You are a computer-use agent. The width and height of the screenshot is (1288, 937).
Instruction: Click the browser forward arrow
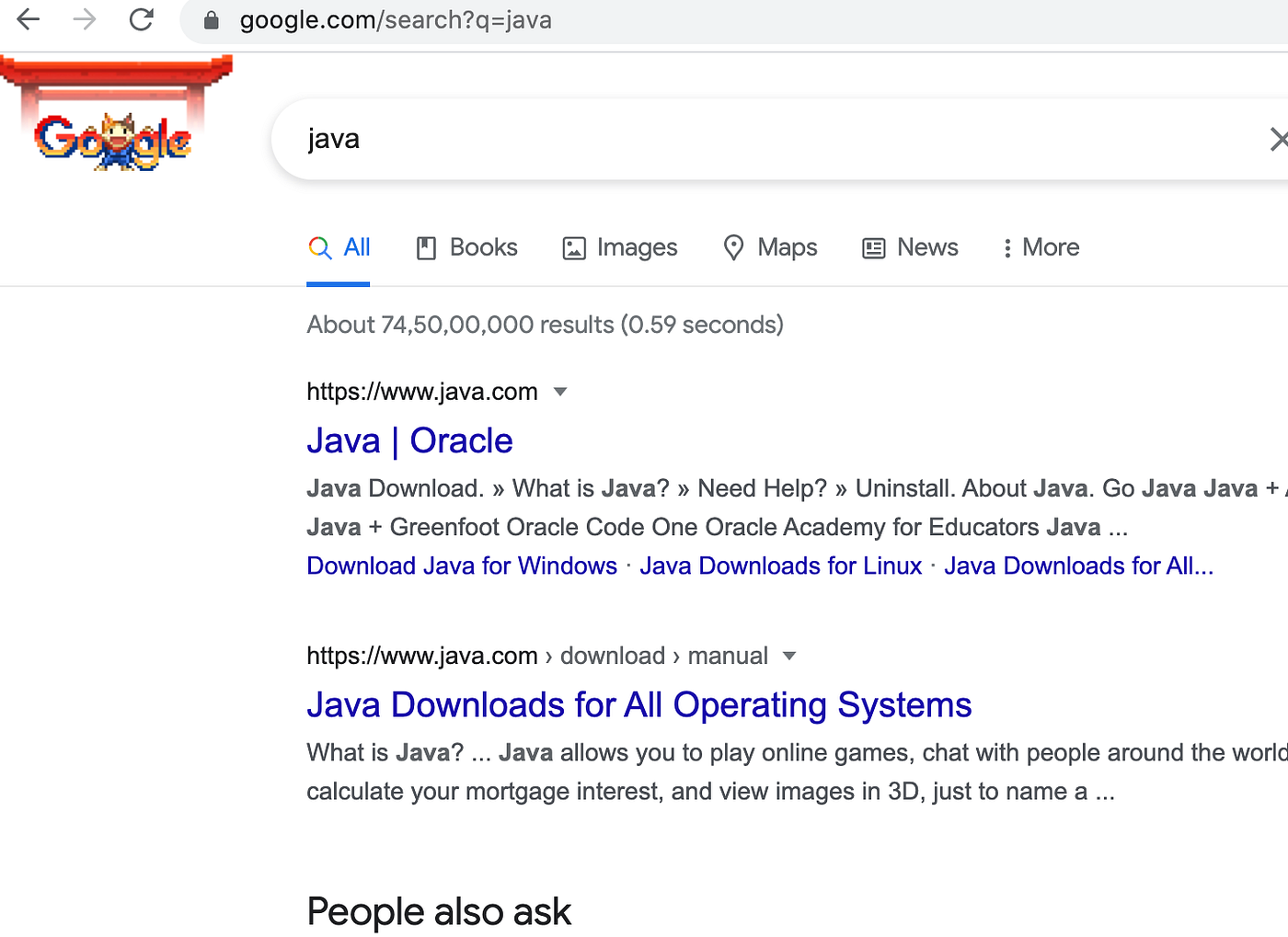pyautogui.click(x=85, y=19)
